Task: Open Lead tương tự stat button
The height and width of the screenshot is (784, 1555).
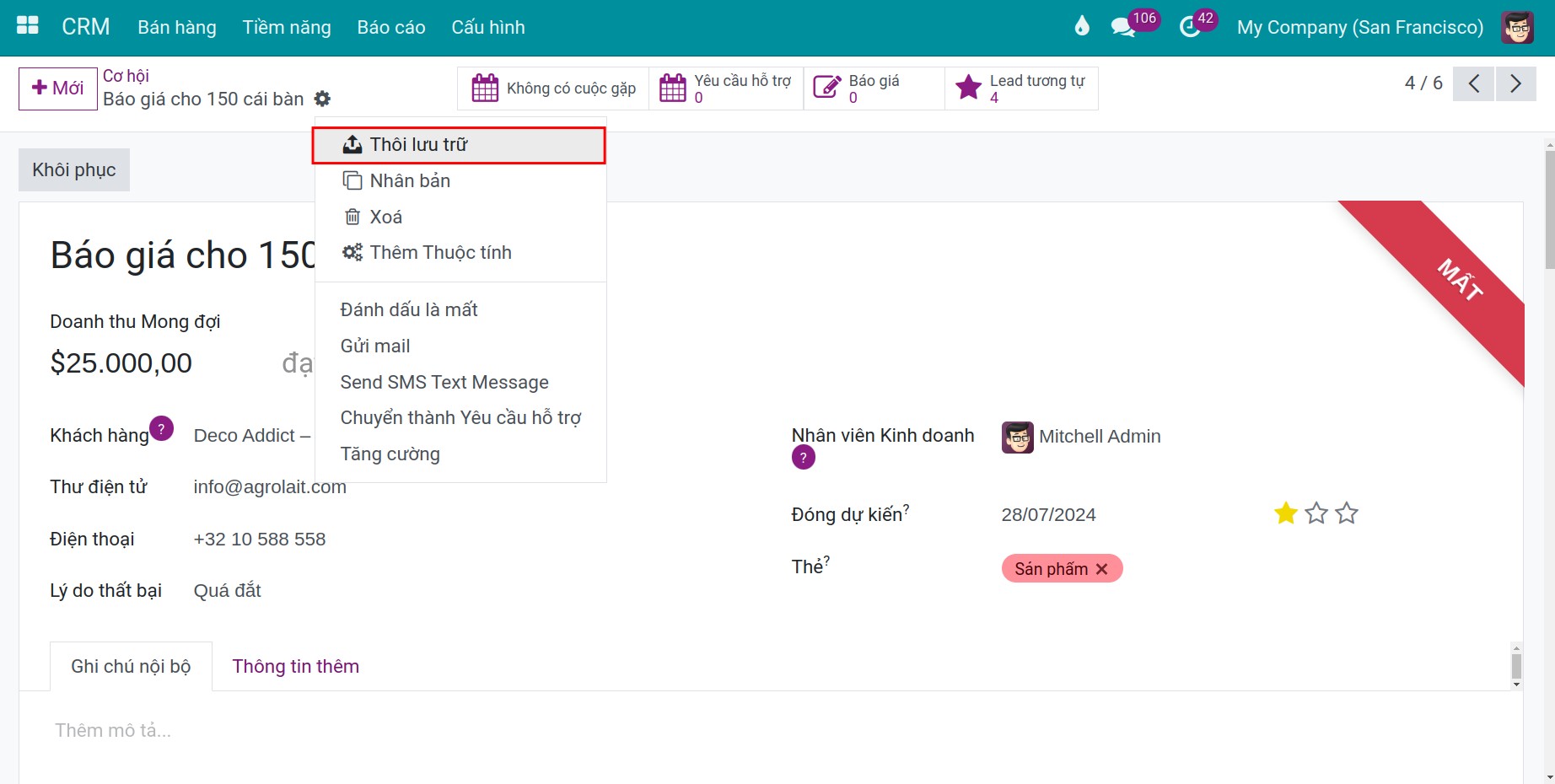Action: pyautogui.click(x=1021, y=89)
